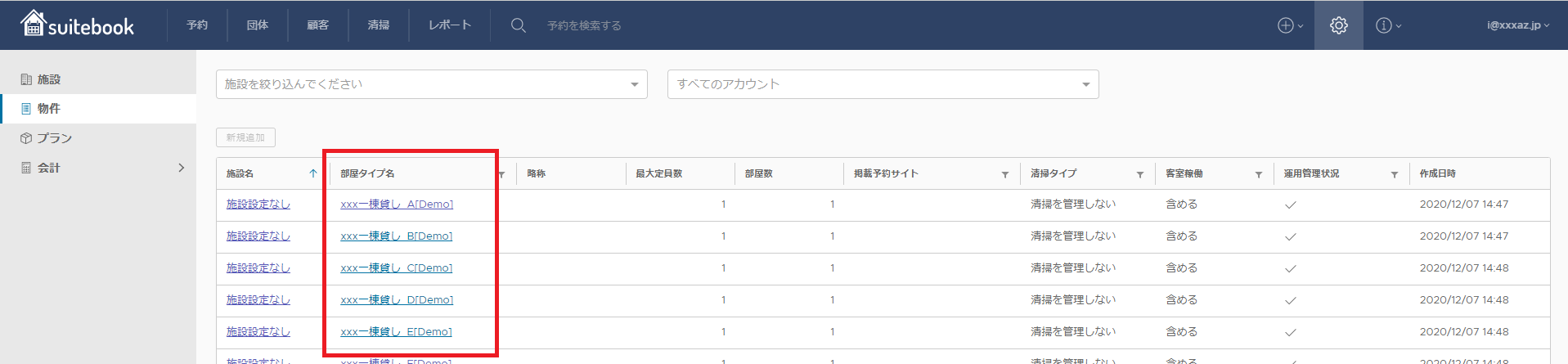Open the settings gear icon
This screenshot has height=364, width=1568.
tap(1338, 25)
